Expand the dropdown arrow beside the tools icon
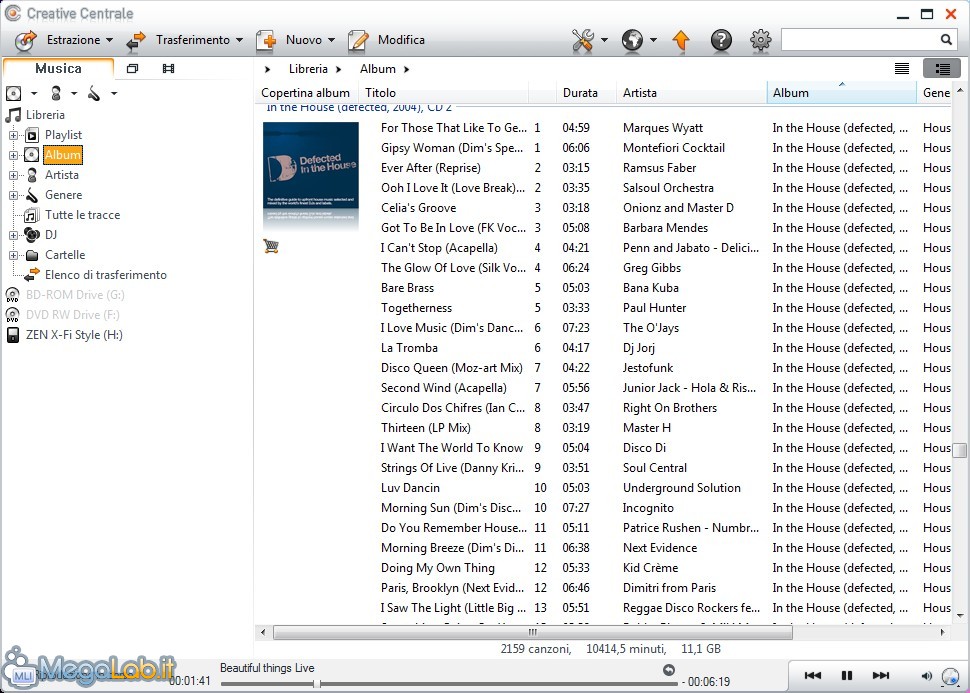 [604, 40]
